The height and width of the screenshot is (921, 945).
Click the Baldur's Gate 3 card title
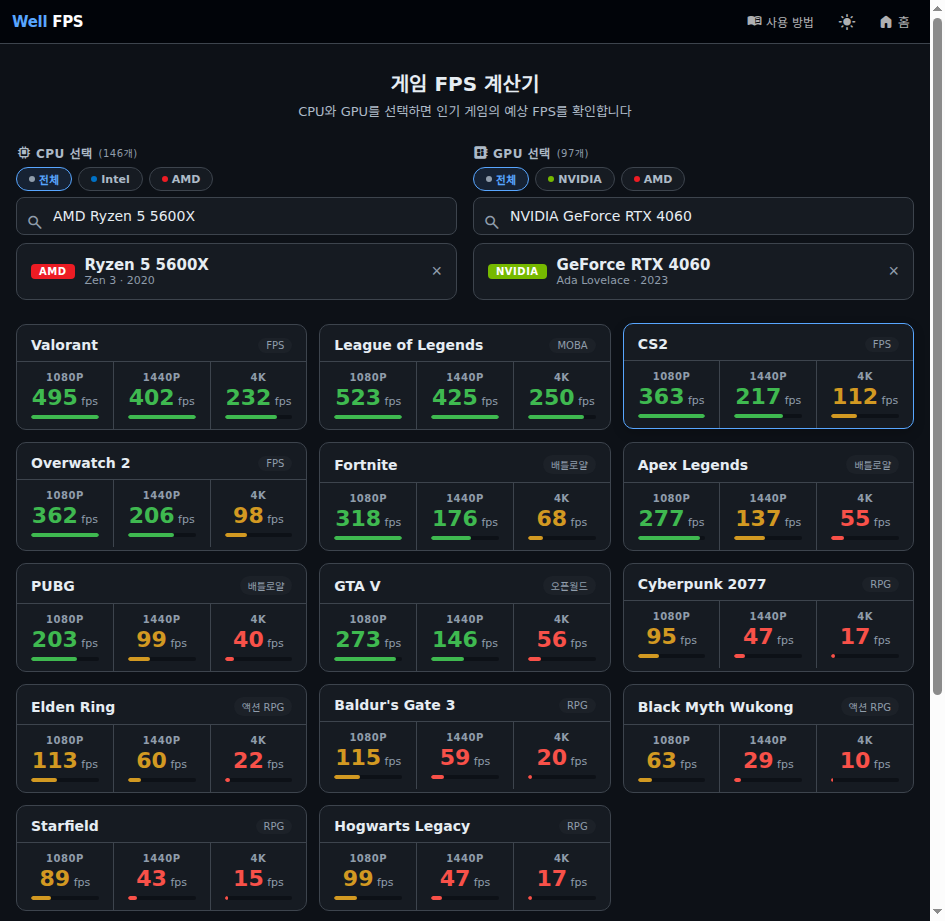tap(395, 705)
